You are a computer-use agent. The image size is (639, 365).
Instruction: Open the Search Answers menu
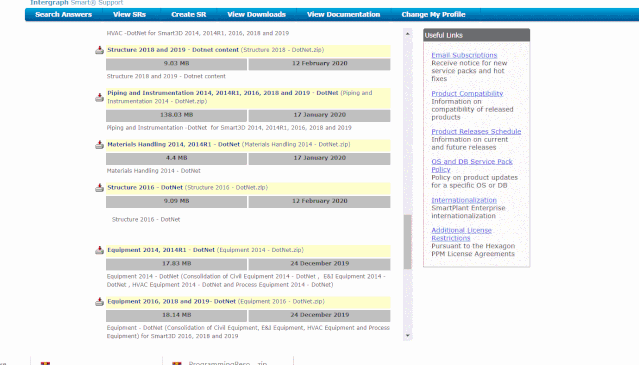pos(64,15)
